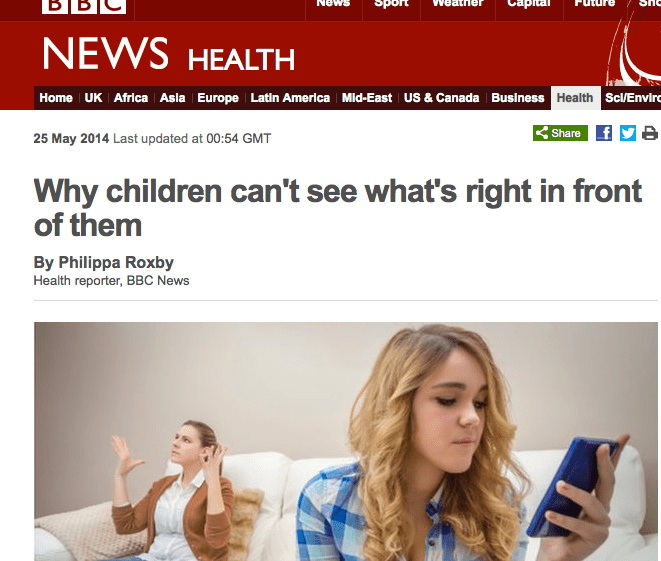Click the BBC logo
The height and width of the screenshot is (561, 661).
tap(84, 6)
